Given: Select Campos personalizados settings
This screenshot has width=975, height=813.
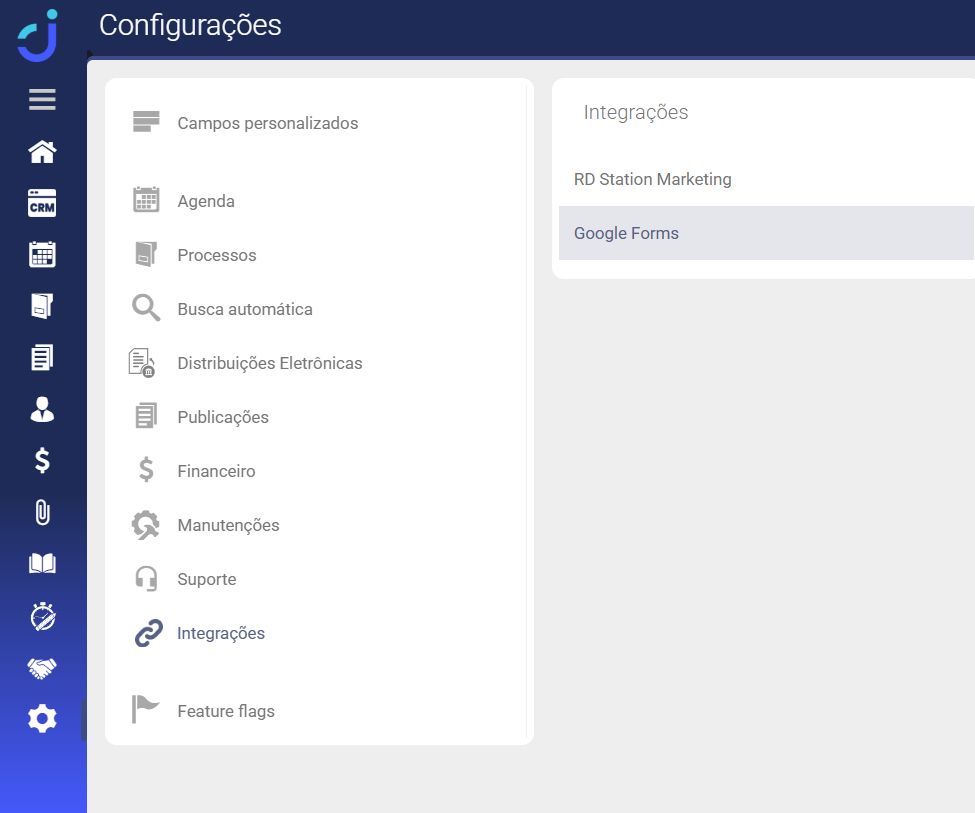Looking at the screenshot, I should (x=267, y=124).
